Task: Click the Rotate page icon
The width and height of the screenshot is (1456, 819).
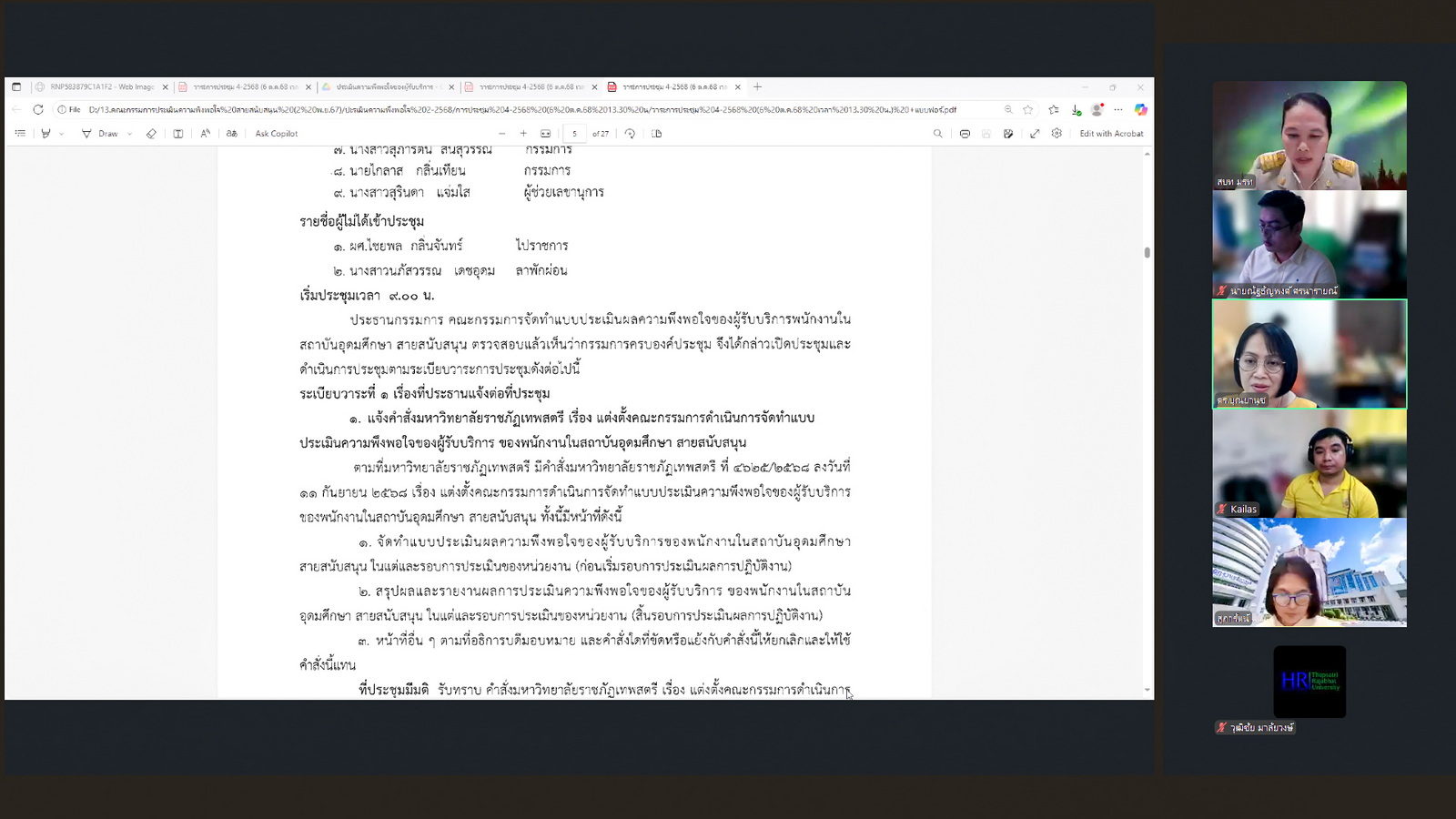Action: [630, 134]
